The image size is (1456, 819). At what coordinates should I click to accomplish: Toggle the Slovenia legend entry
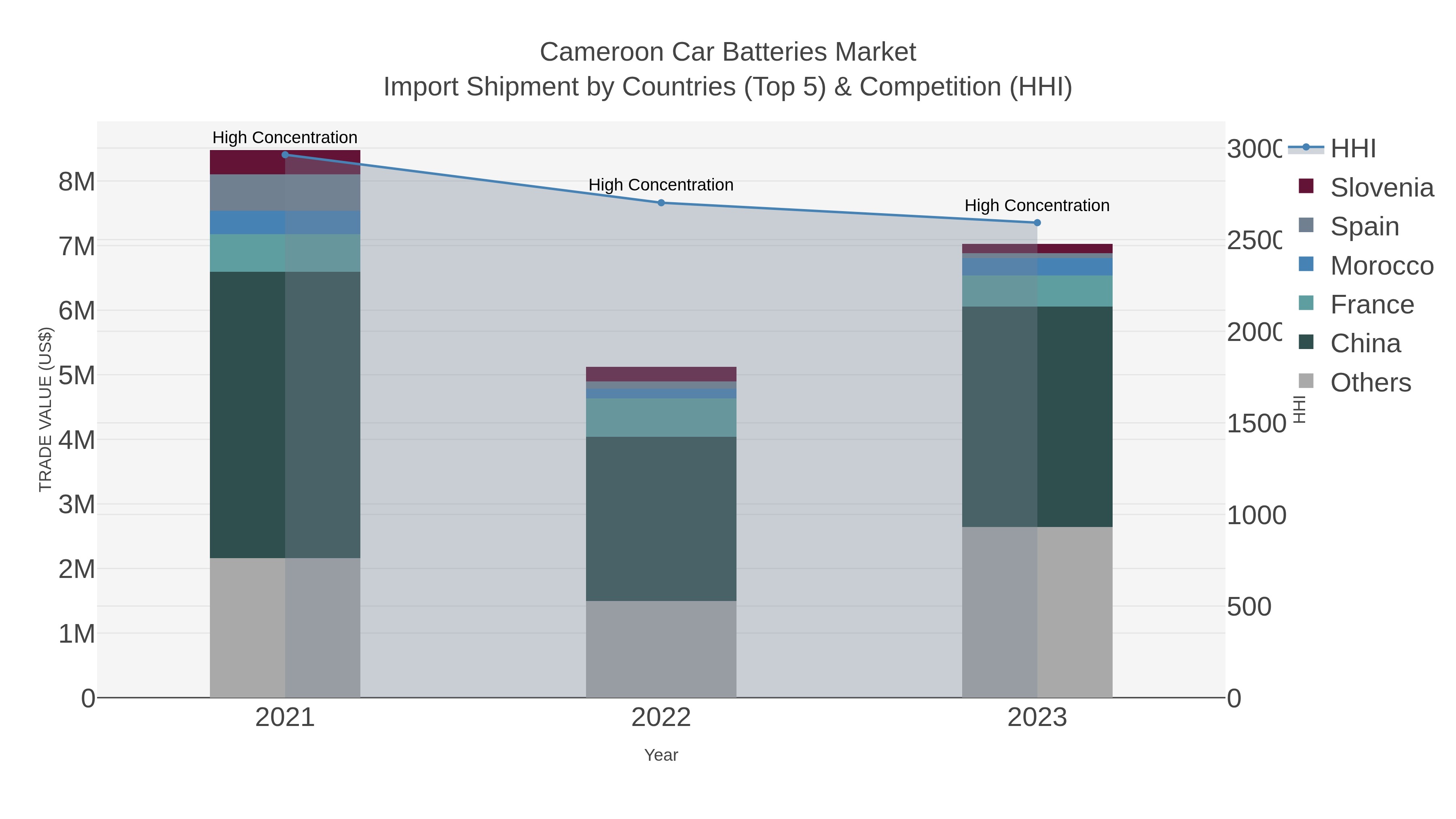pos(1366,187)
